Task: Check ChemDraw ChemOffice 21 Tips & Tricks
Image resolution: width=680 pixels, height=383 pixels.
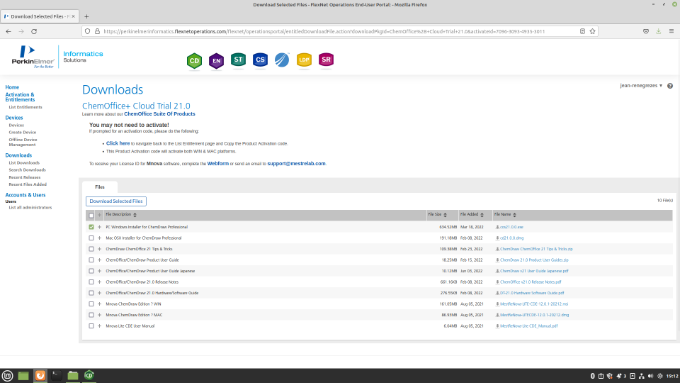Action: [x=91, y=249]
